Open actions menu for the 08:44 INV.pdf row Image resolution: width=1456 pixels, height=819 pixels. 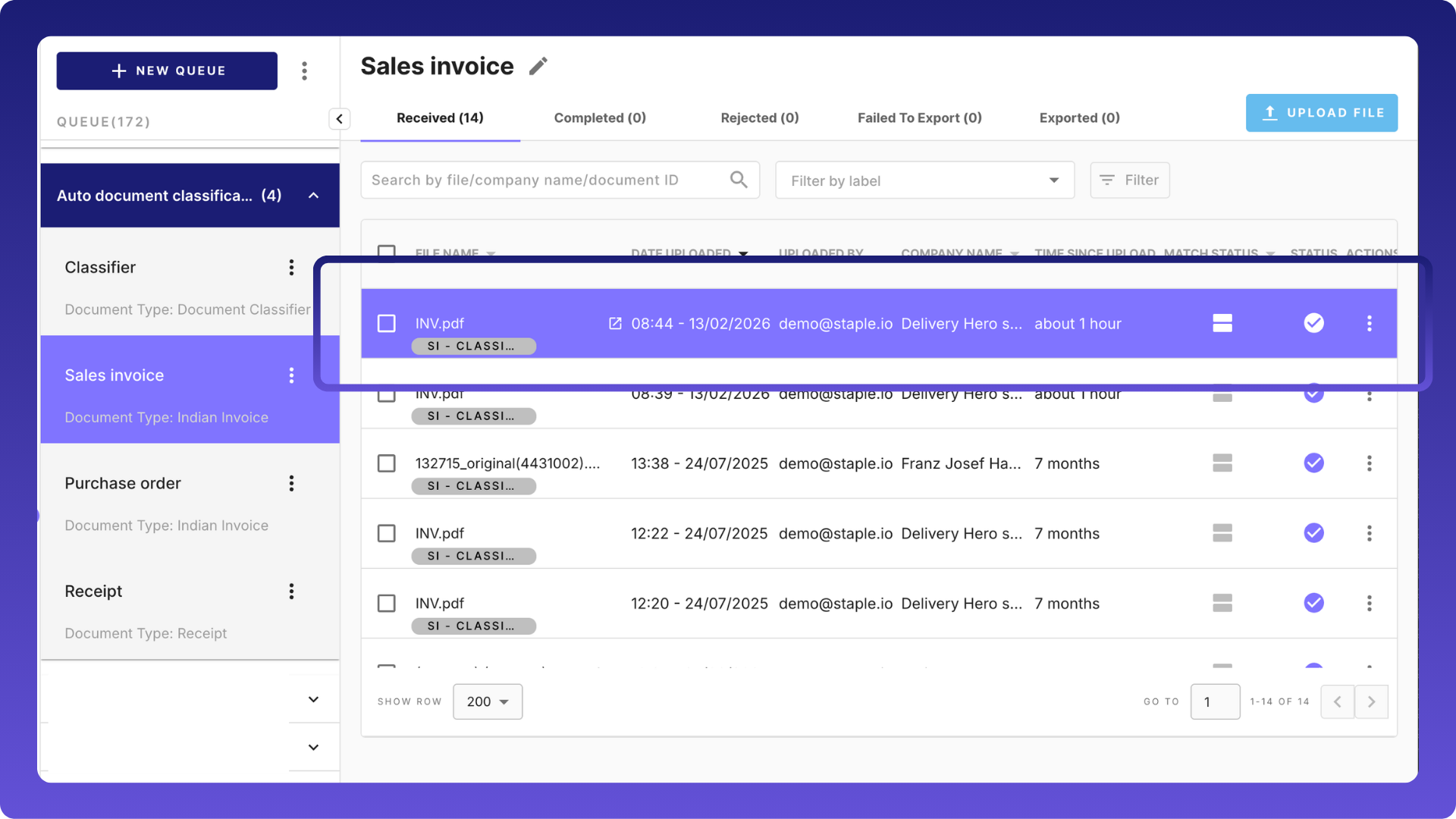pyautogui.click(x=1370, y=324)
